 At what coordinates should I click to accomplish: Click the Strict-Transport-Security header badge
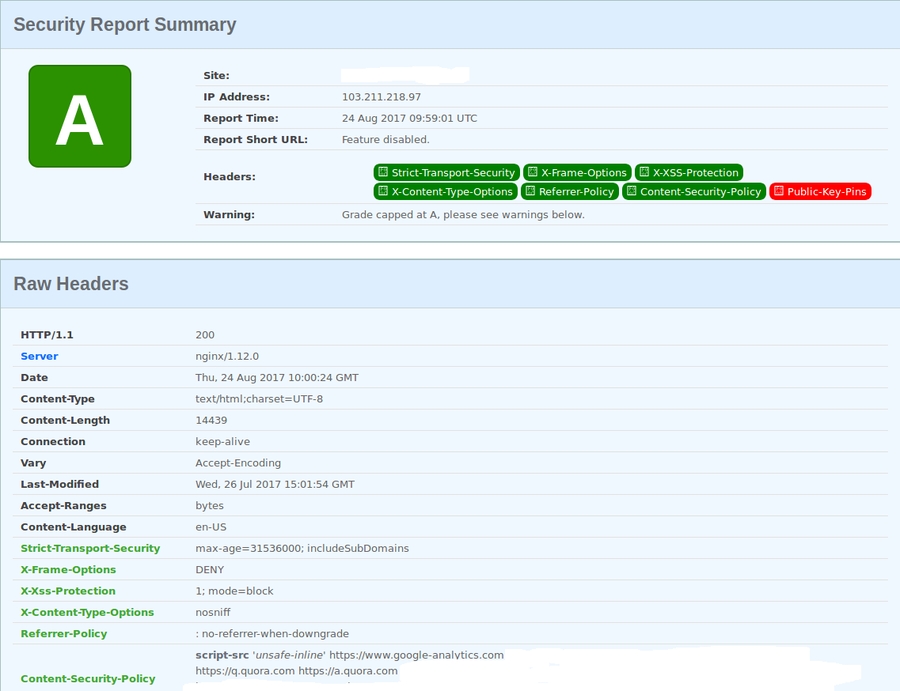pos(446,172)
